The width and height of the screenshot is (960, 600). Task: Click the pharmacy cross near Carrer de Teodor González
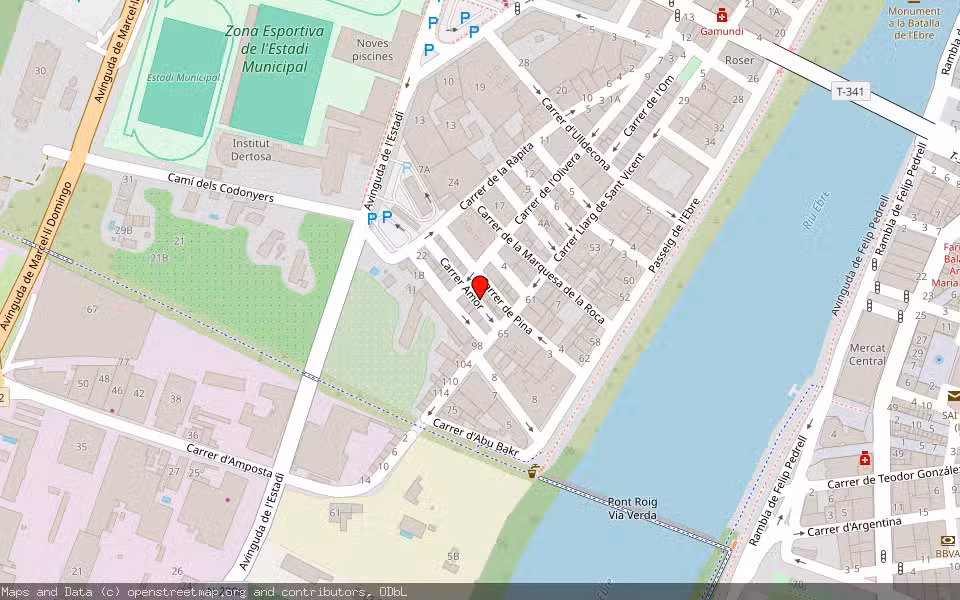coord(864,459)
